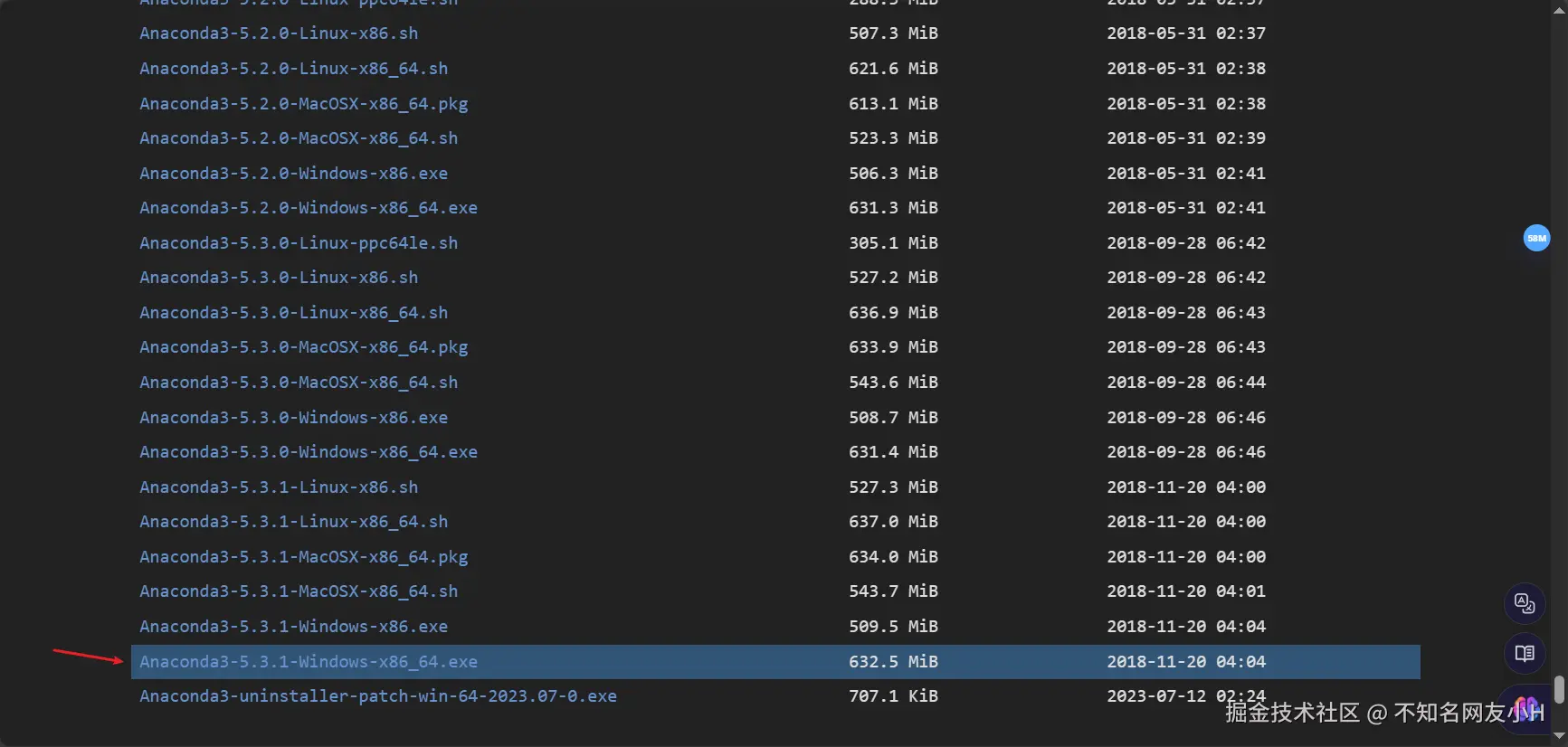This screenshot has width=1568, height=747.
Task: Click the 305.1 MiB size value
Action: tap(893, 243)
